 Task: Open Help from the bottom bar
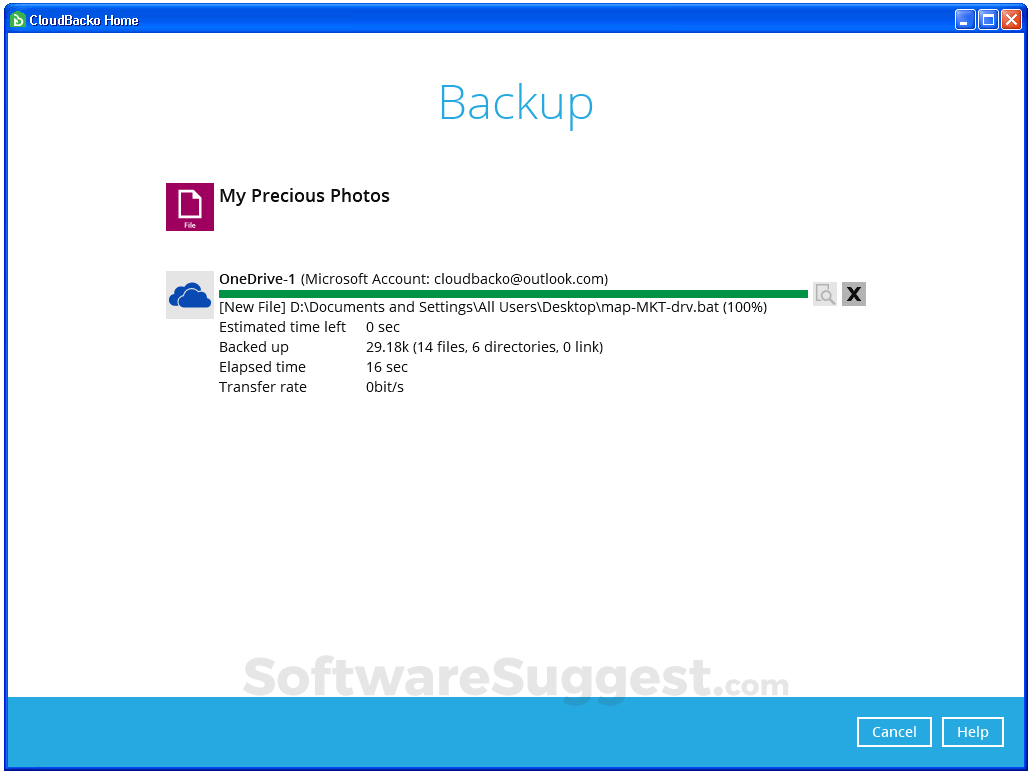point(972,732)
